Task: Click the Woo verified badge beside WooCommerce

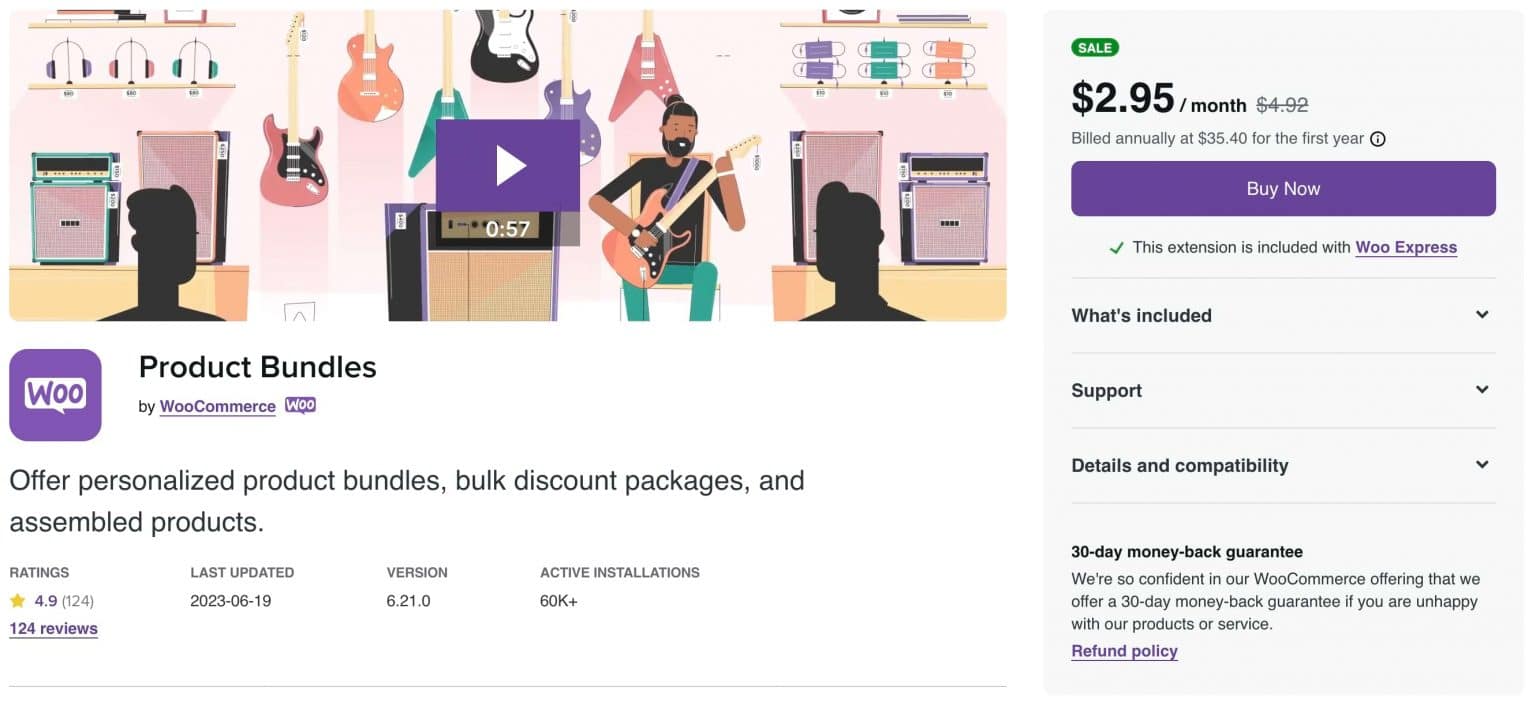Action: point(300,406)
